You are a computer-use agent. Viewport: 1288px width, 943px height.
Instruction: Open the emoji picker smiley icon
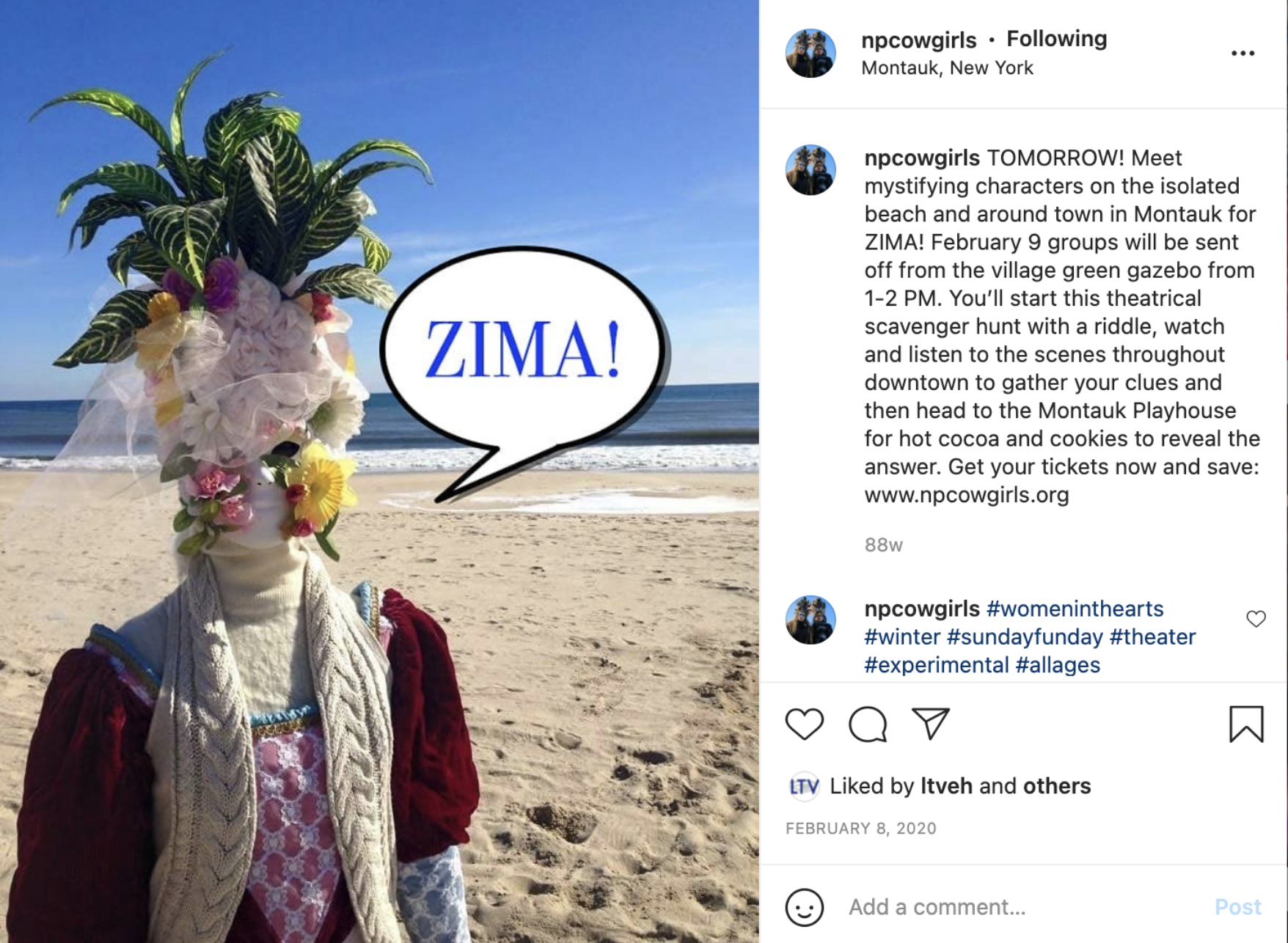(x=805, y=908)
